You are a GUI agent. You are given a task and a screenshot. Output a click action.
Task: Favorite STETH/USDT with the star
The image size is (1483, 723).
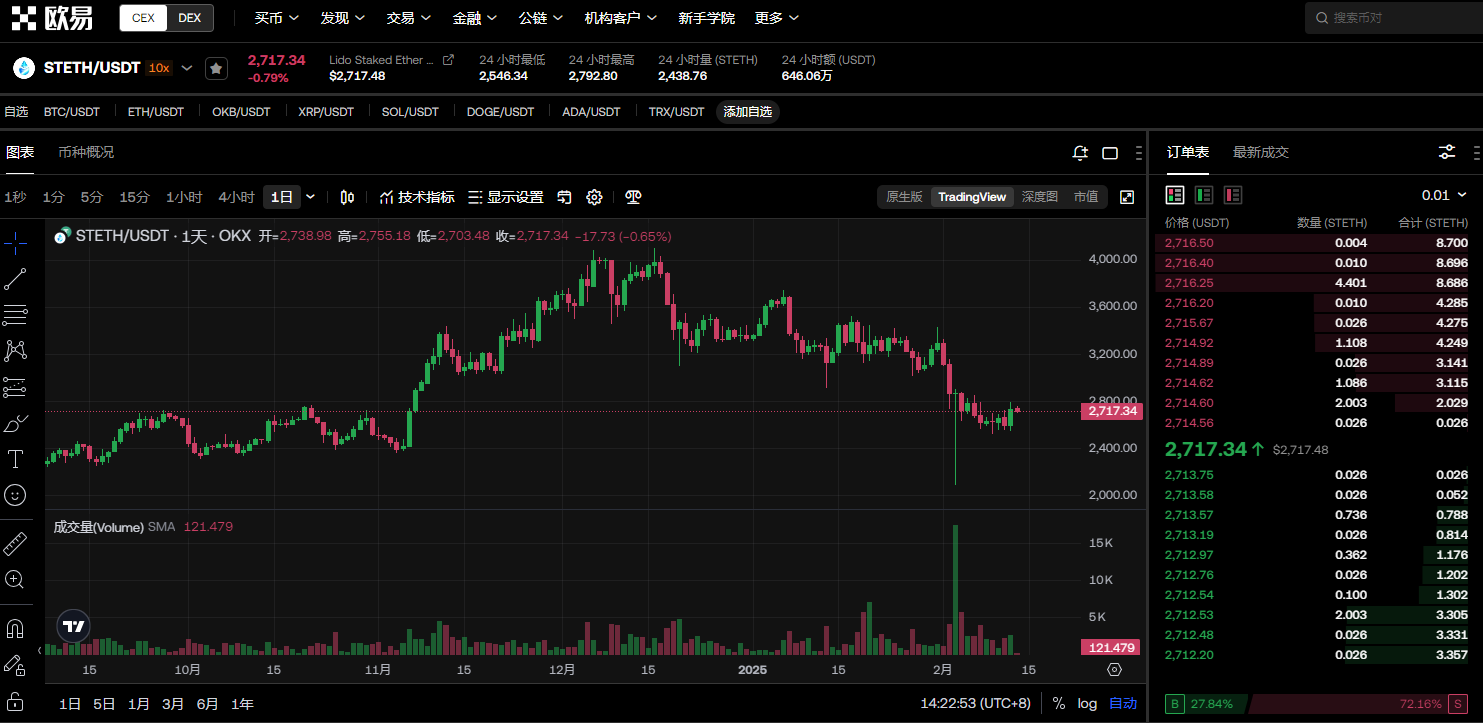click(x=216, y=68)
